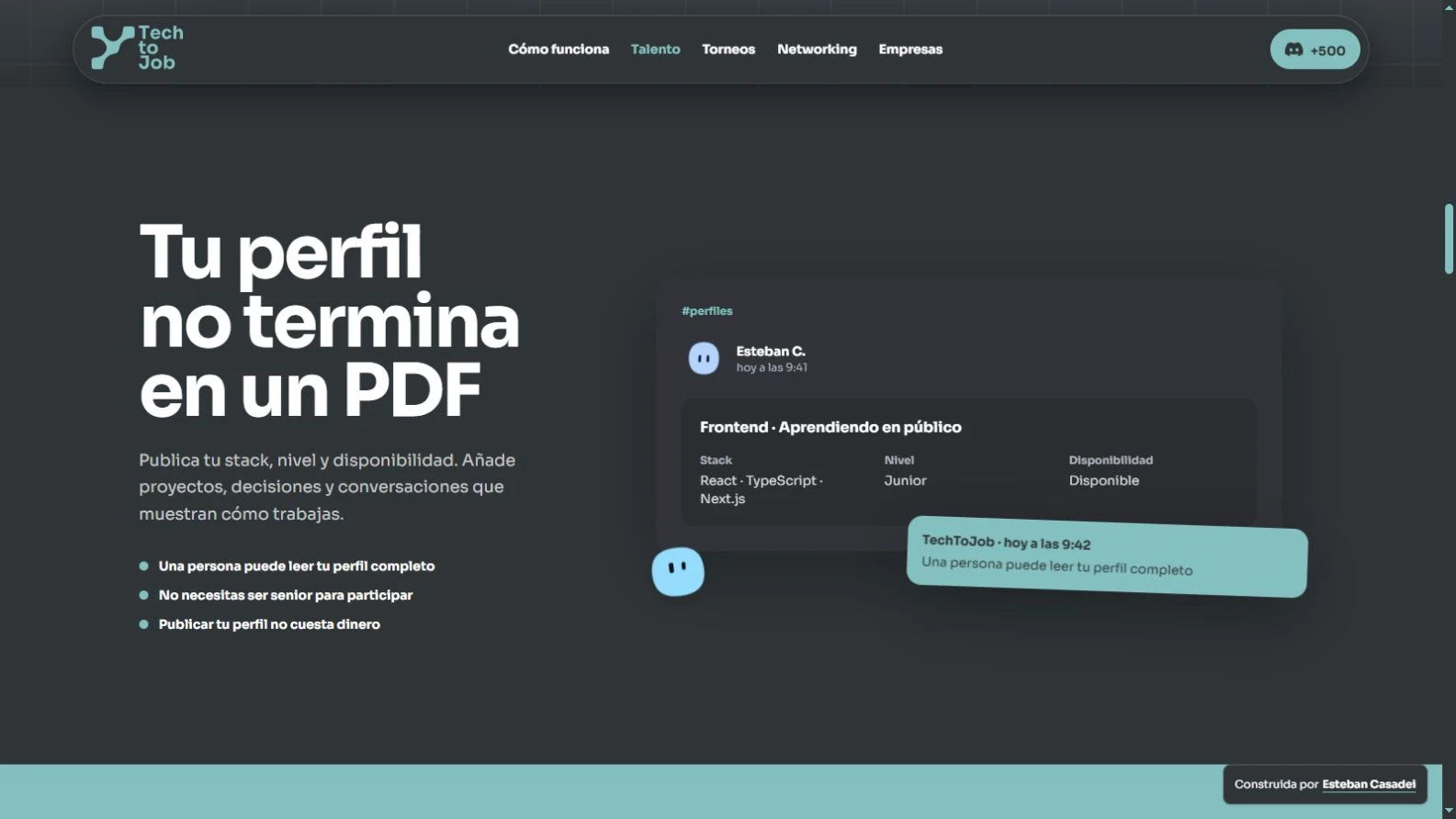Click the bullet beside No necesitas ser senior
This screenshot has height=819, width=1456.
click(143, 595)
